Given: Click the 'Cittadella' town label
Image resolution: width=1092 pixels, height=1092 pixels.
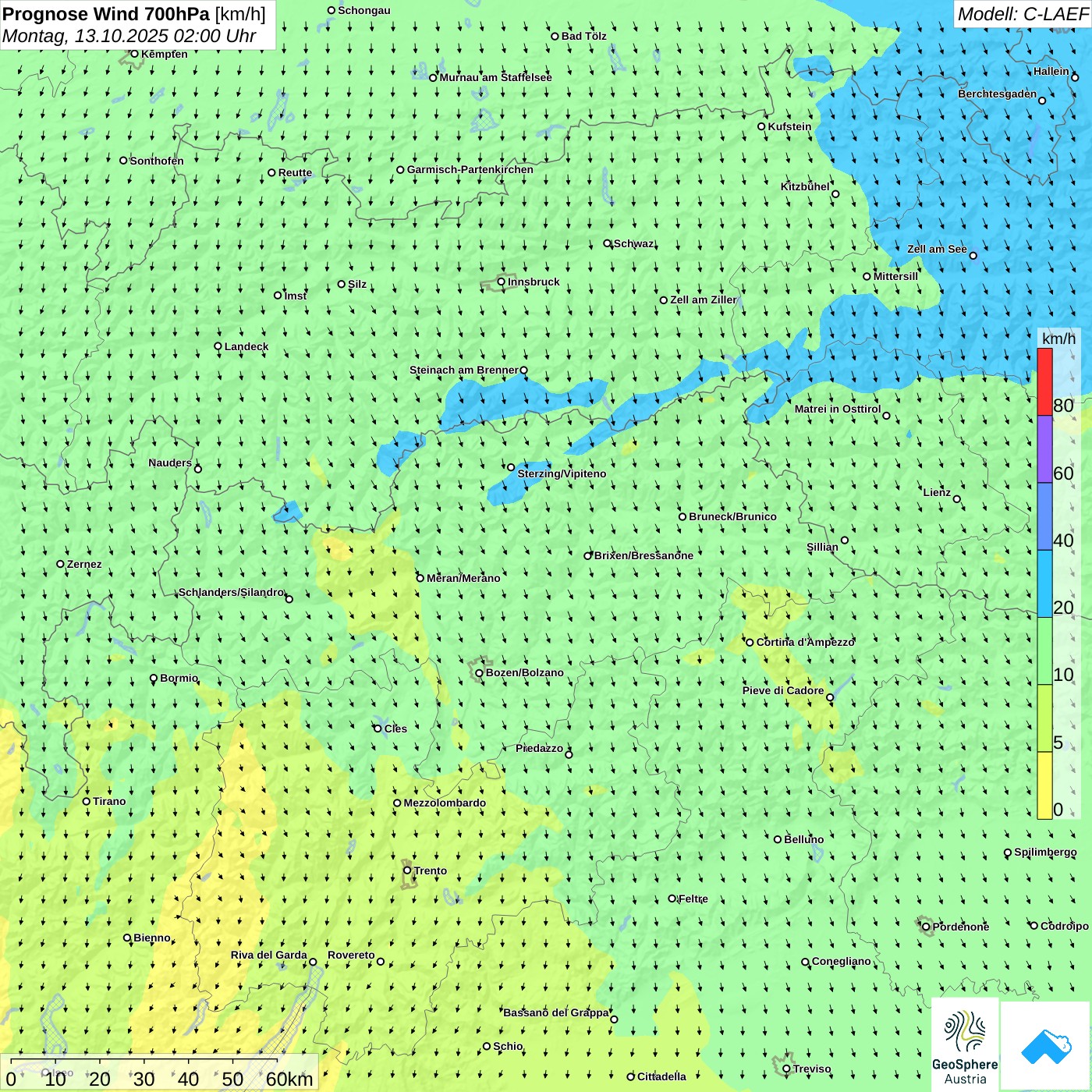Looking at the screenshot, I should [x=662, y=1076].
